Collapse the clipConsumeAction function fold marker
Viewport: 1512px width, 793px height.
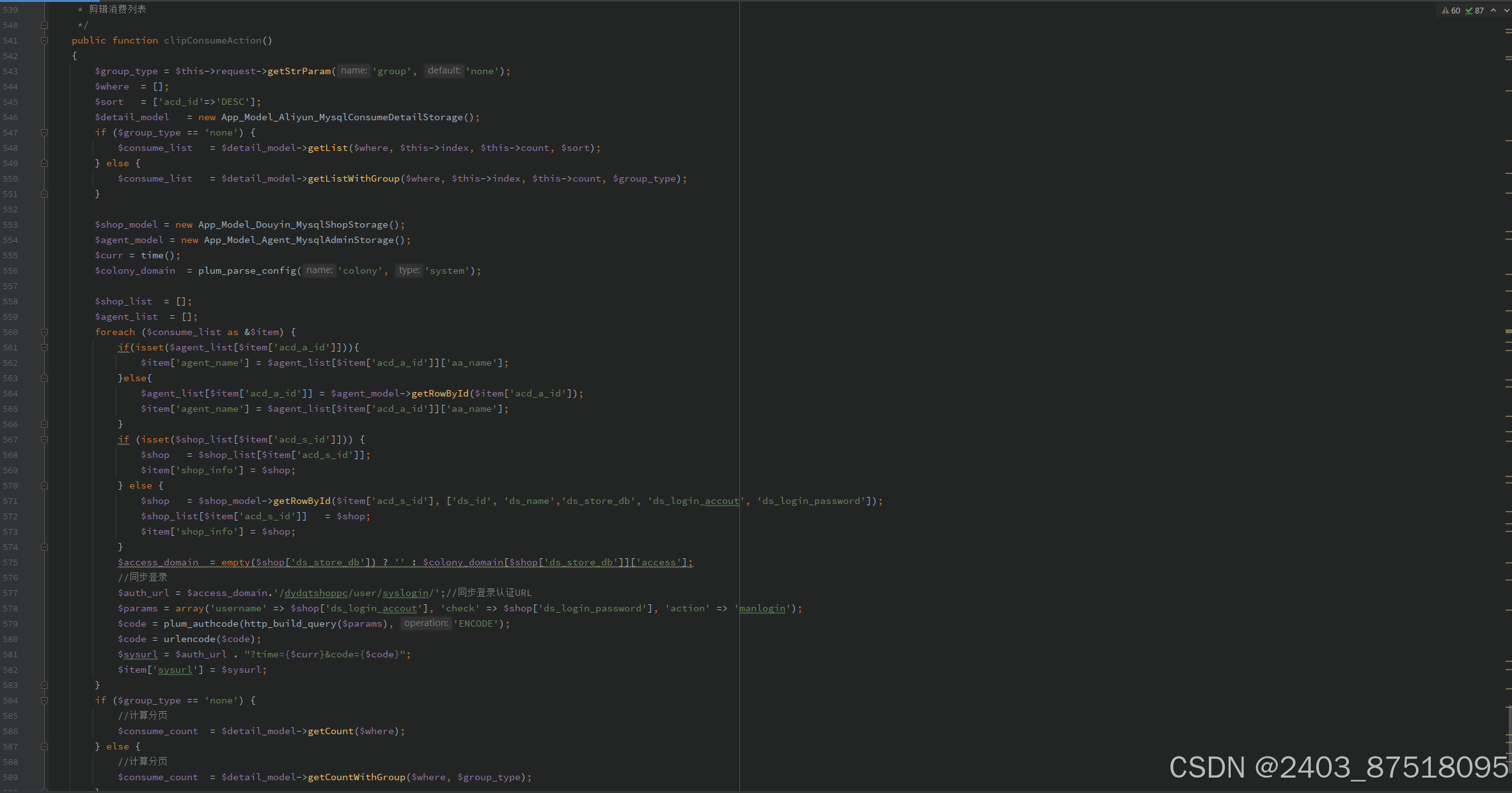click(x=44, y=40)
